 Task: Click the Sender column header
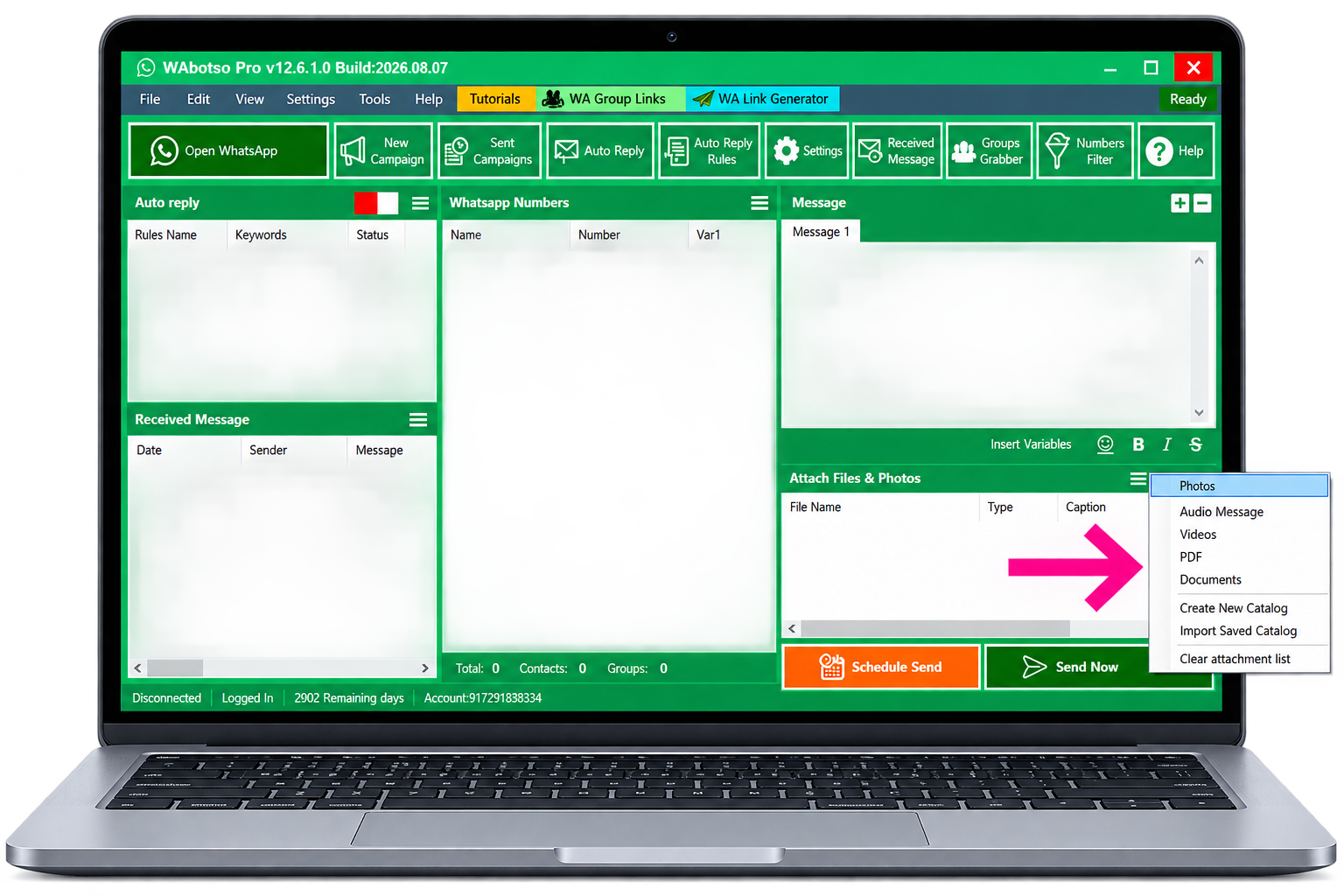[294, 451]
